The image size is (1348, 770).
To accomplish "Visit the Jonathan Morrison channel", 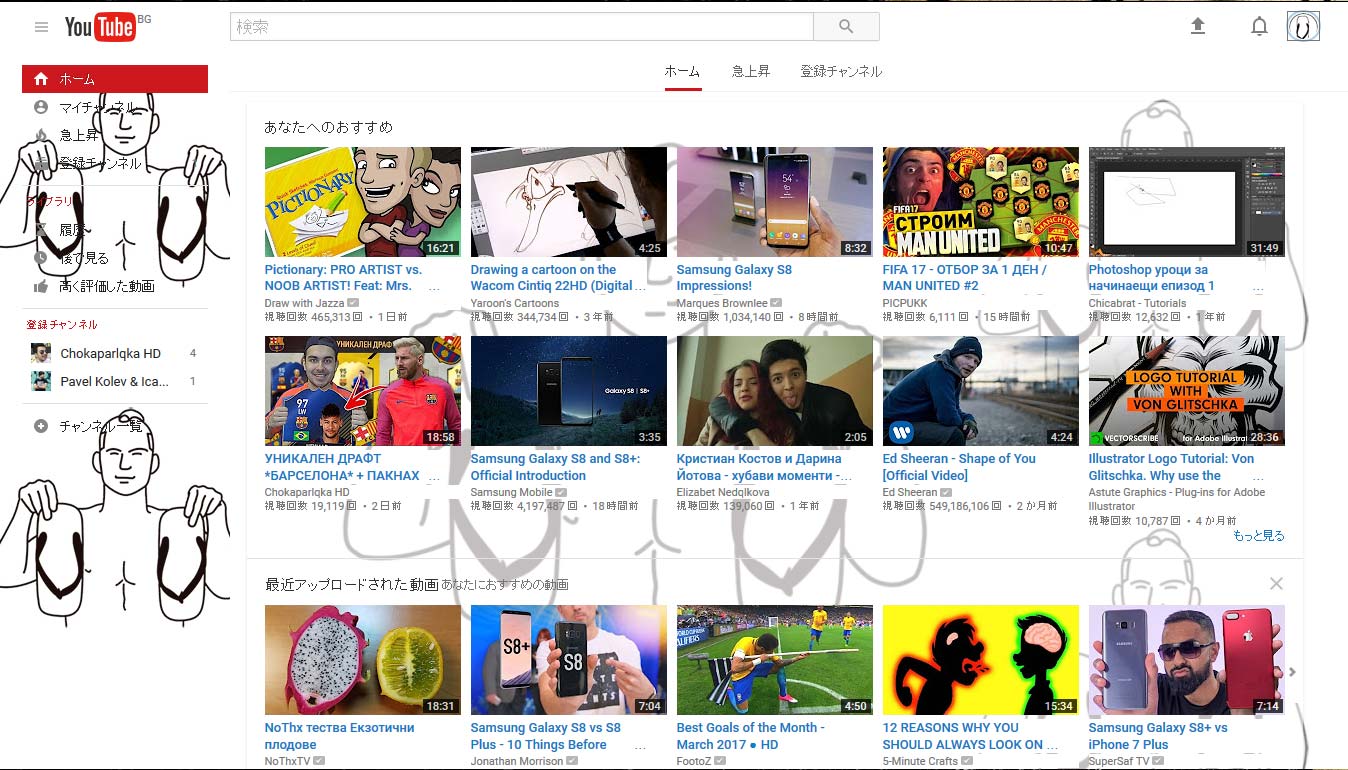I will point(516,761).
